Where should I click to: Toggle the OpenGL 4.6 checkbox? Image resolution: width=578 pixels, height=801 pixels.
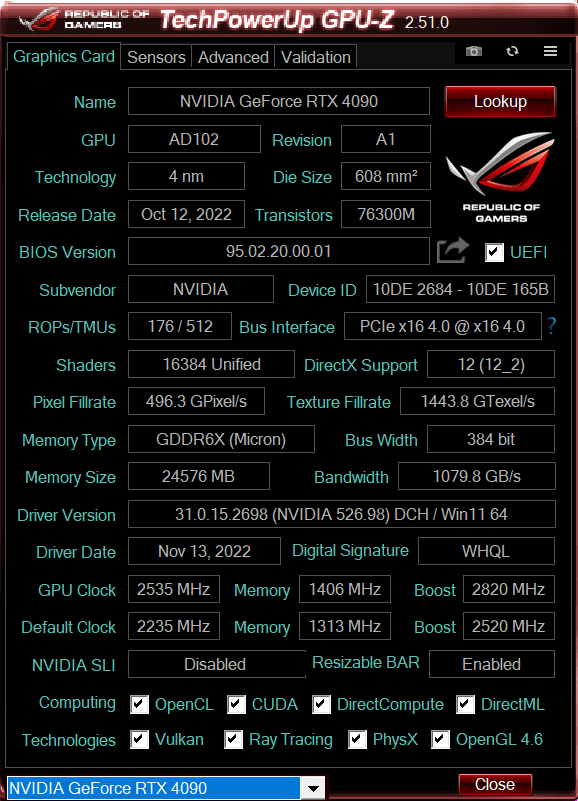coord(441,739)
